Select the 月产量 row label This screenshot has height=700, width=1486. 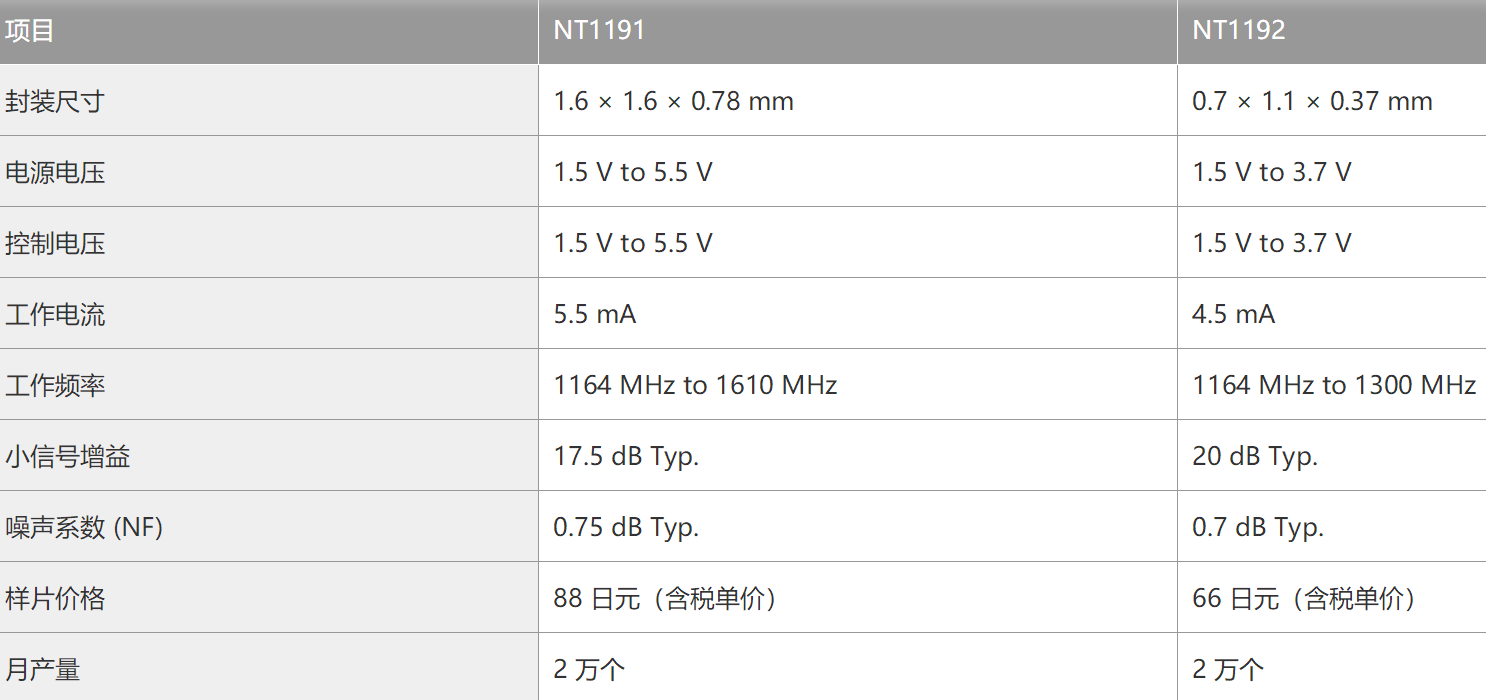pos(42,669)
